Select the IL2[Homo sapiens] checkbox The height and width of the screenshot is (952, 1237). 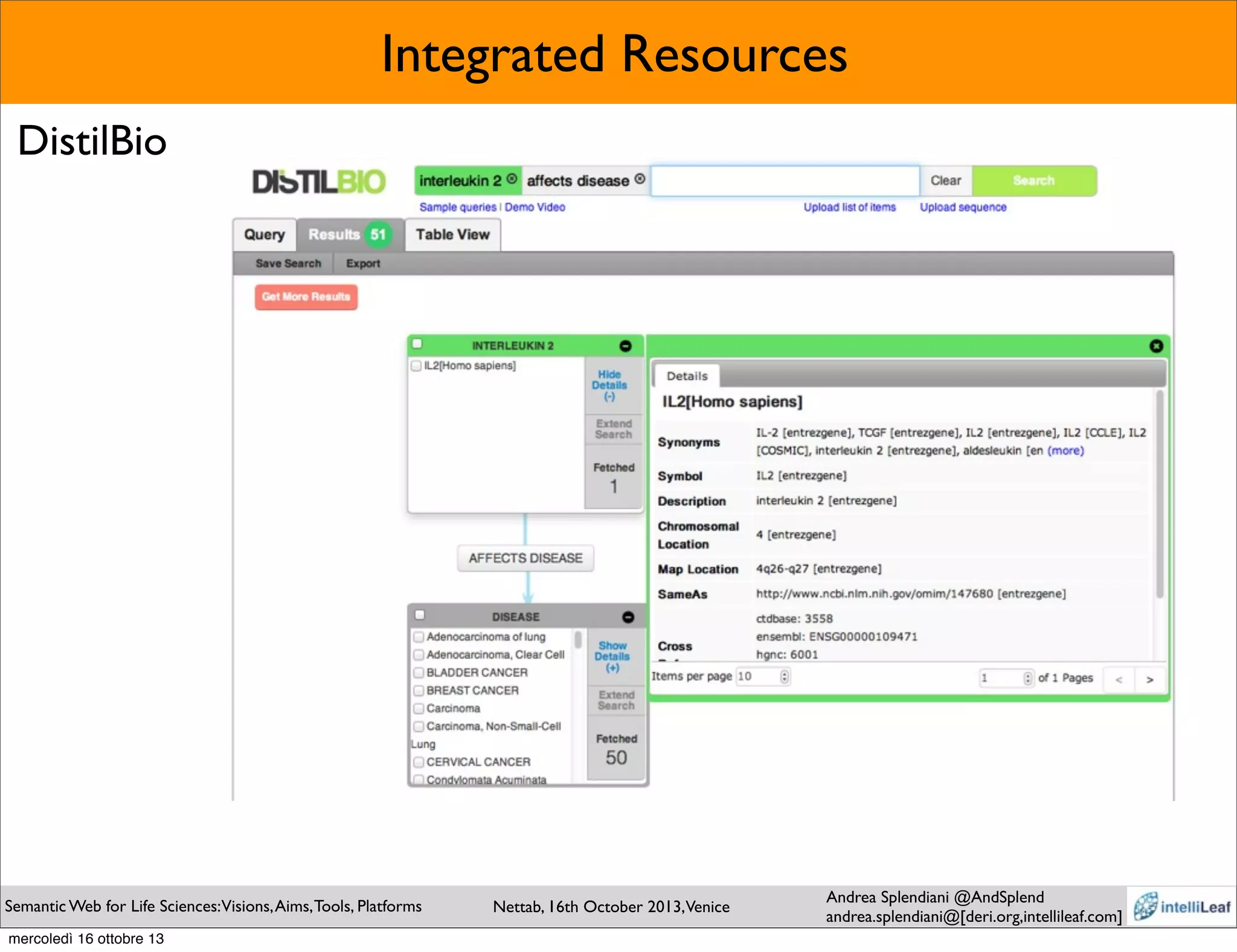(x=416, y=365)
